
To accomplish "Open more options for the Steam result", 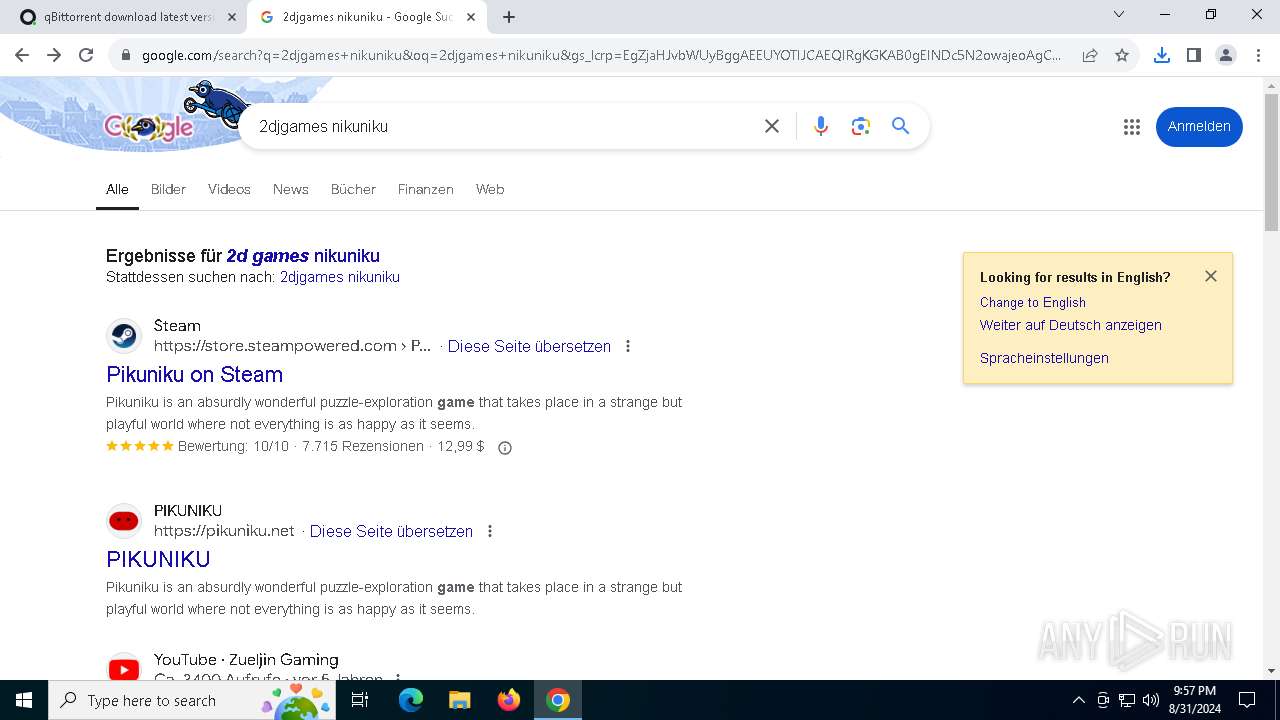I will point(628,346).
